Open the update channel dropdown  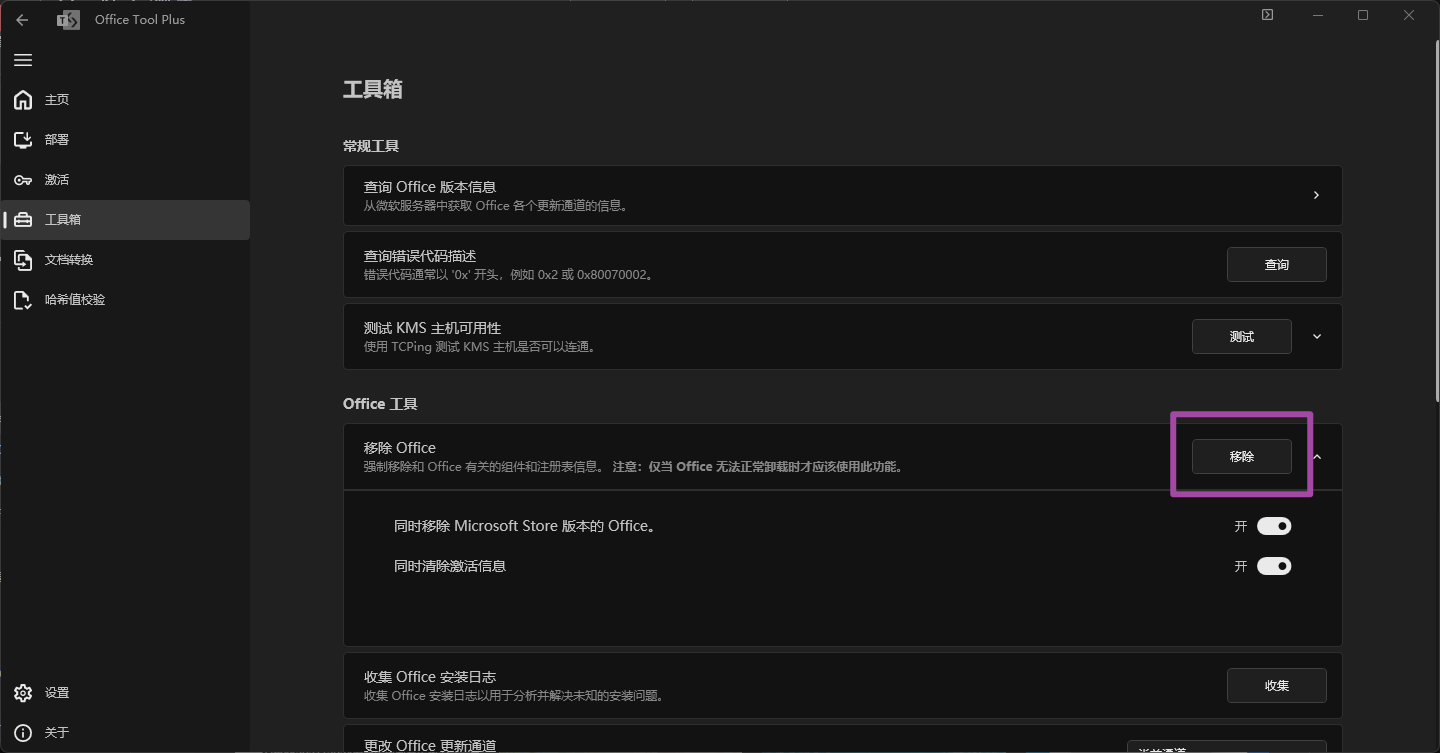pyautogui.click(x=1227, y=747)
